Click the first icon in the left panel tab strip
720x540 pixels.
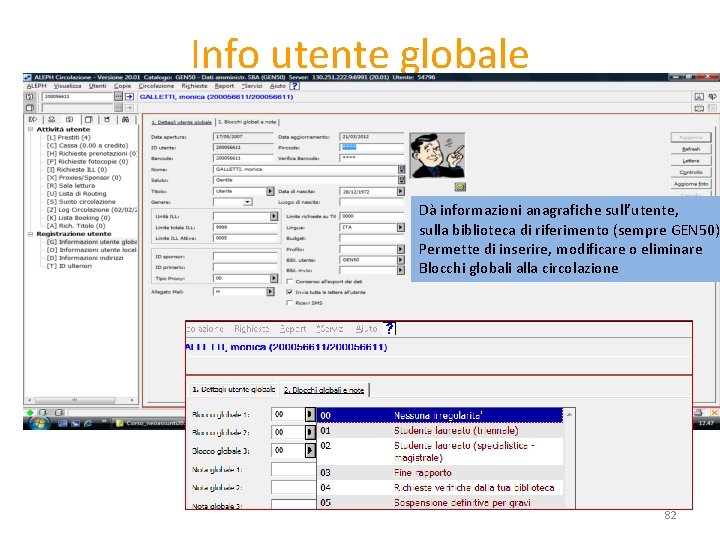(33, 119)
